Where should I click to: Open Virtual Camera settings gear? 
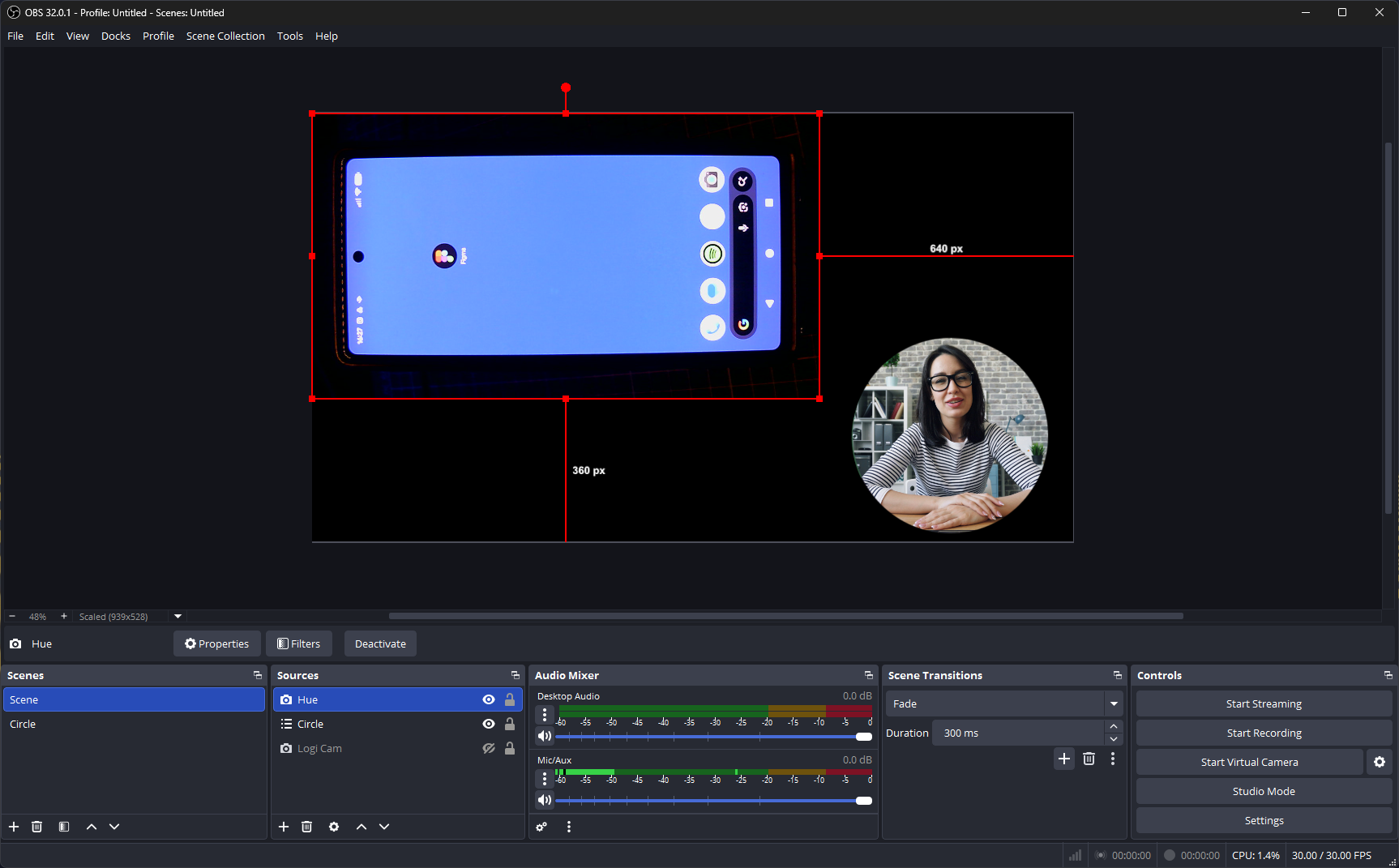[x=1379, y=762]
